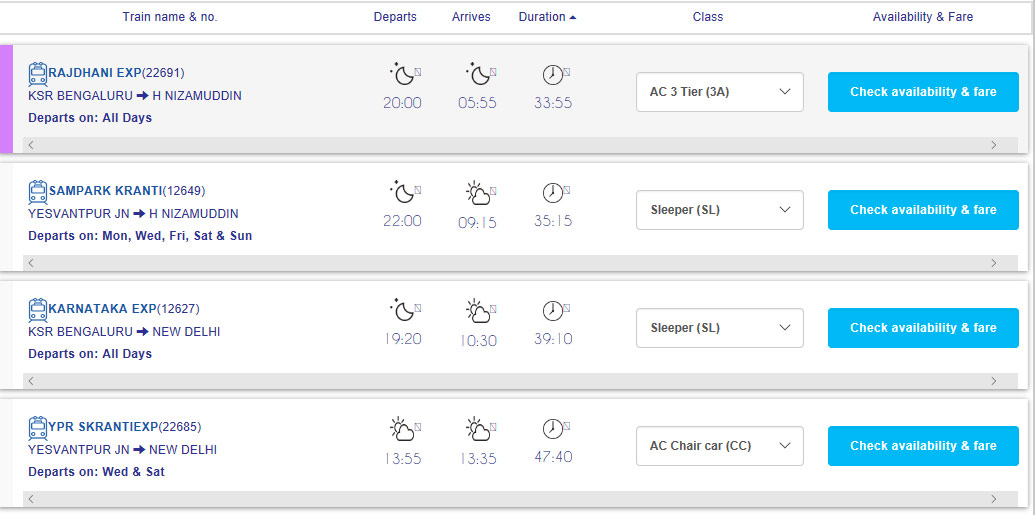
Task: Click the train icon beside RAJDHANI EXP
Action: pos(38,73)
